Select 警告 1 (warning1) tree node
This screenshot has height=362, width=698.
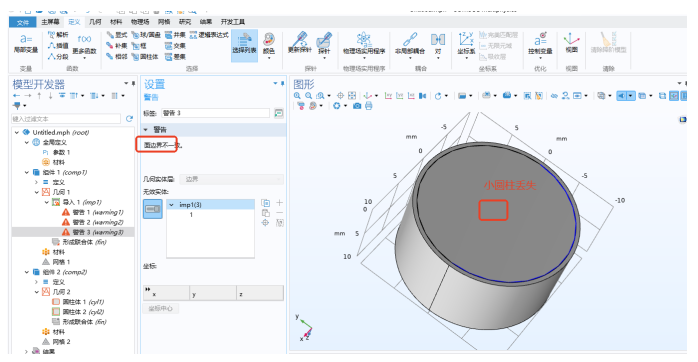(x=93, y=212)
